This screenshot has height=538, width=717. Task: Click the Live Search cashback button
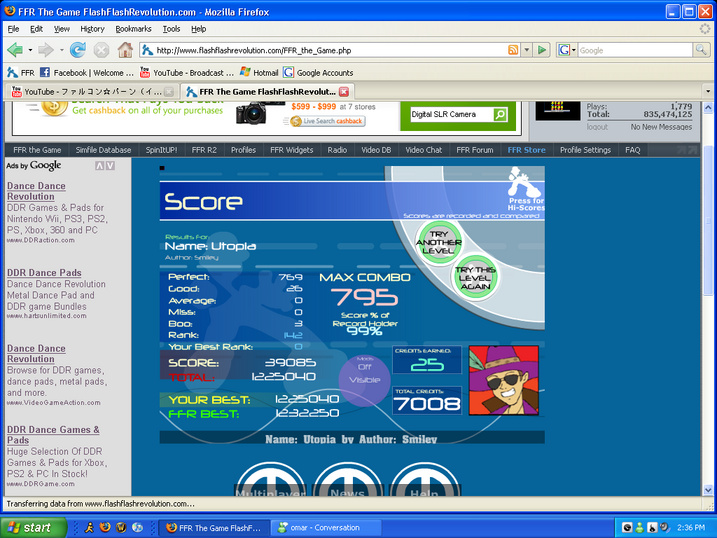coord(327,121)
